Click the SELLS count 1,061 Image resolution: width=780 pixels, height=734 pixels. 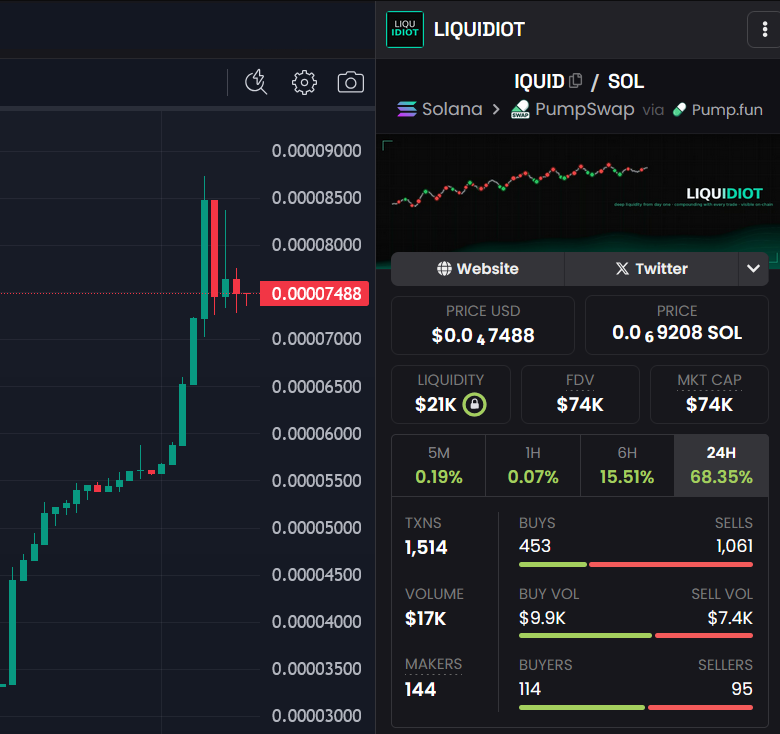coord(734,546)
